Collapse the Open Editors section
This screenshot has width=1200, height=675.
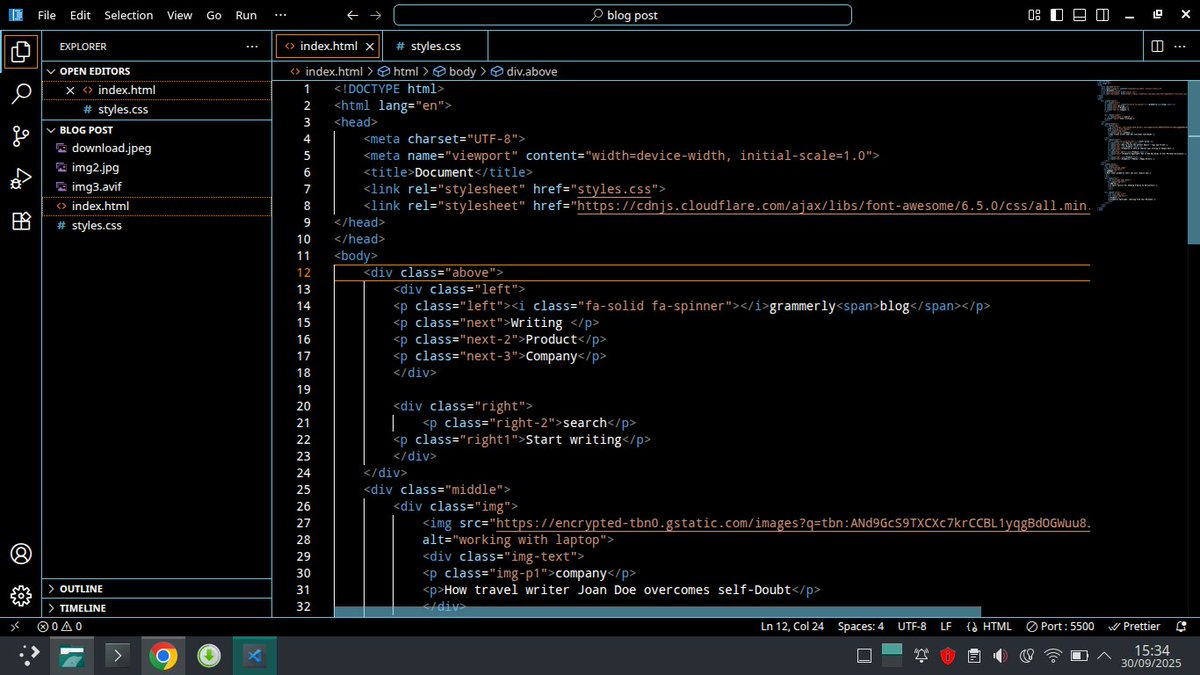156,71
